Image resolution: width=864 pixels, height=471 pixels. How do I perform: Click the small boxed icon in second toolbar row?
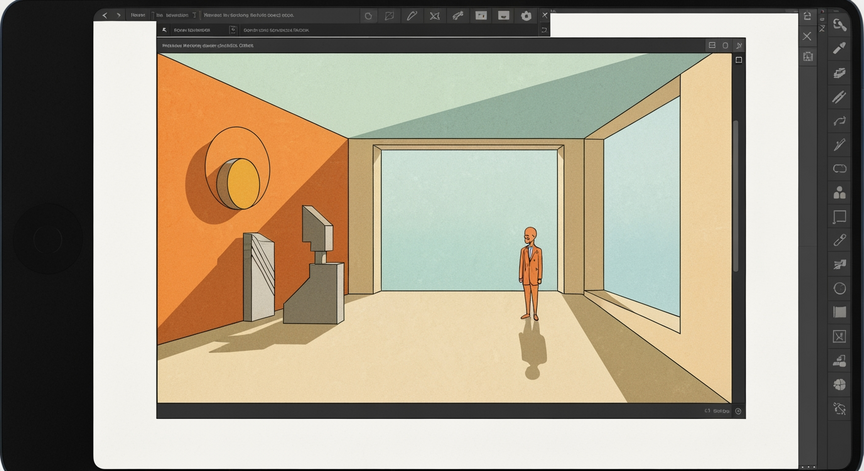pyautogui.click(x=233, y=30)
